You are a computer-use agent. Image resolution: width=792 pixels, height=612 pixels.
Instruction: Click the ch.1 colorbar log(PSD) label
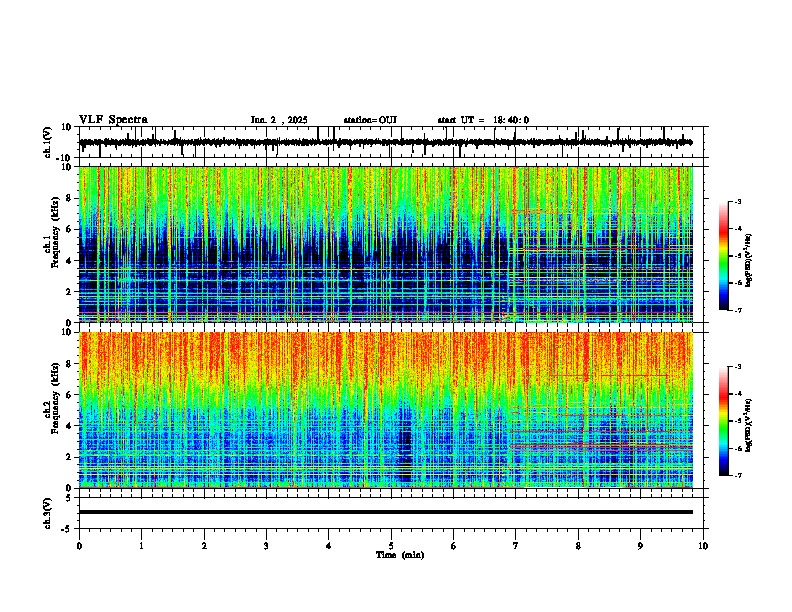(x=749, y=260)
